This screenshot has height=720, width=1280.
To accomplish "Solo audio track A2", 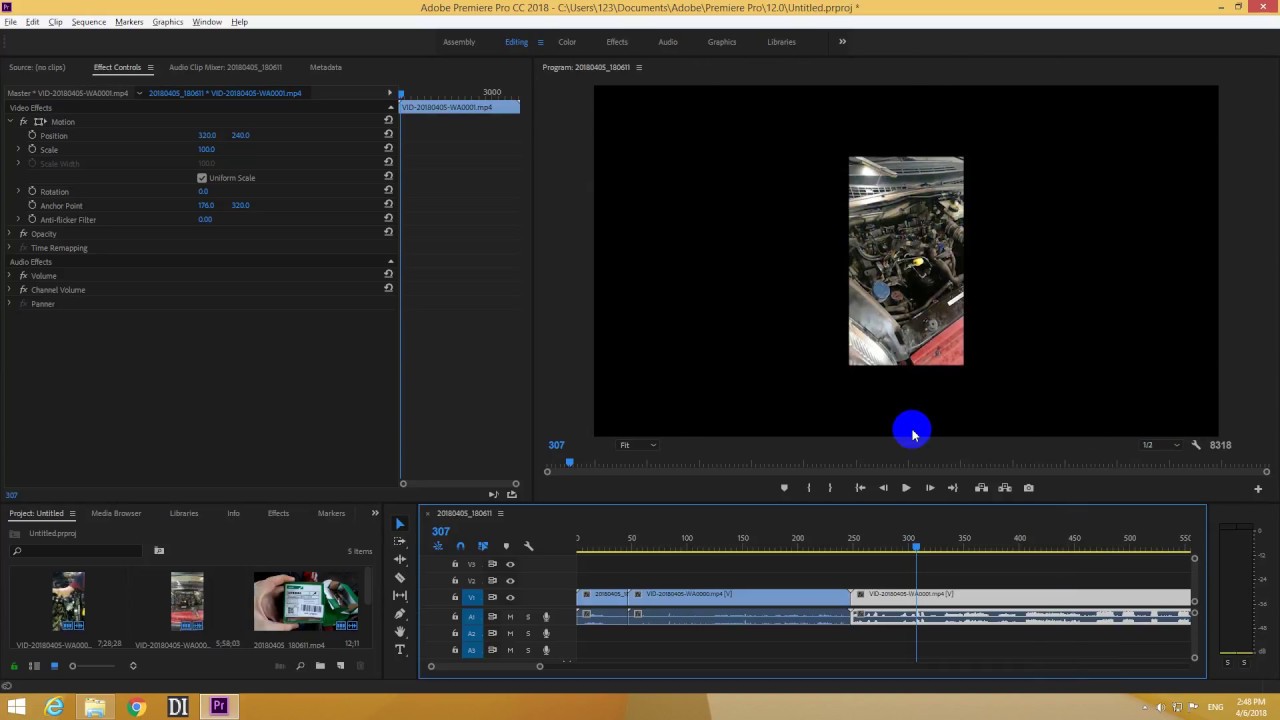I will 528,633.
